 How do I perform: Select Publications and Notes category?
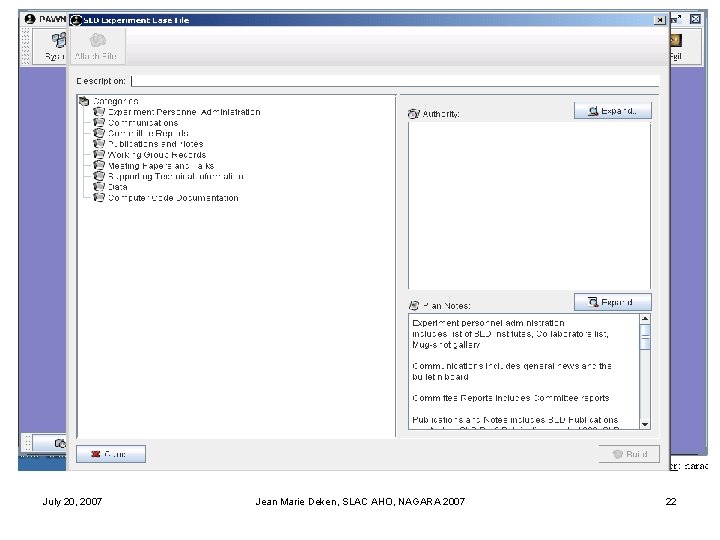(x=155, y=144)
